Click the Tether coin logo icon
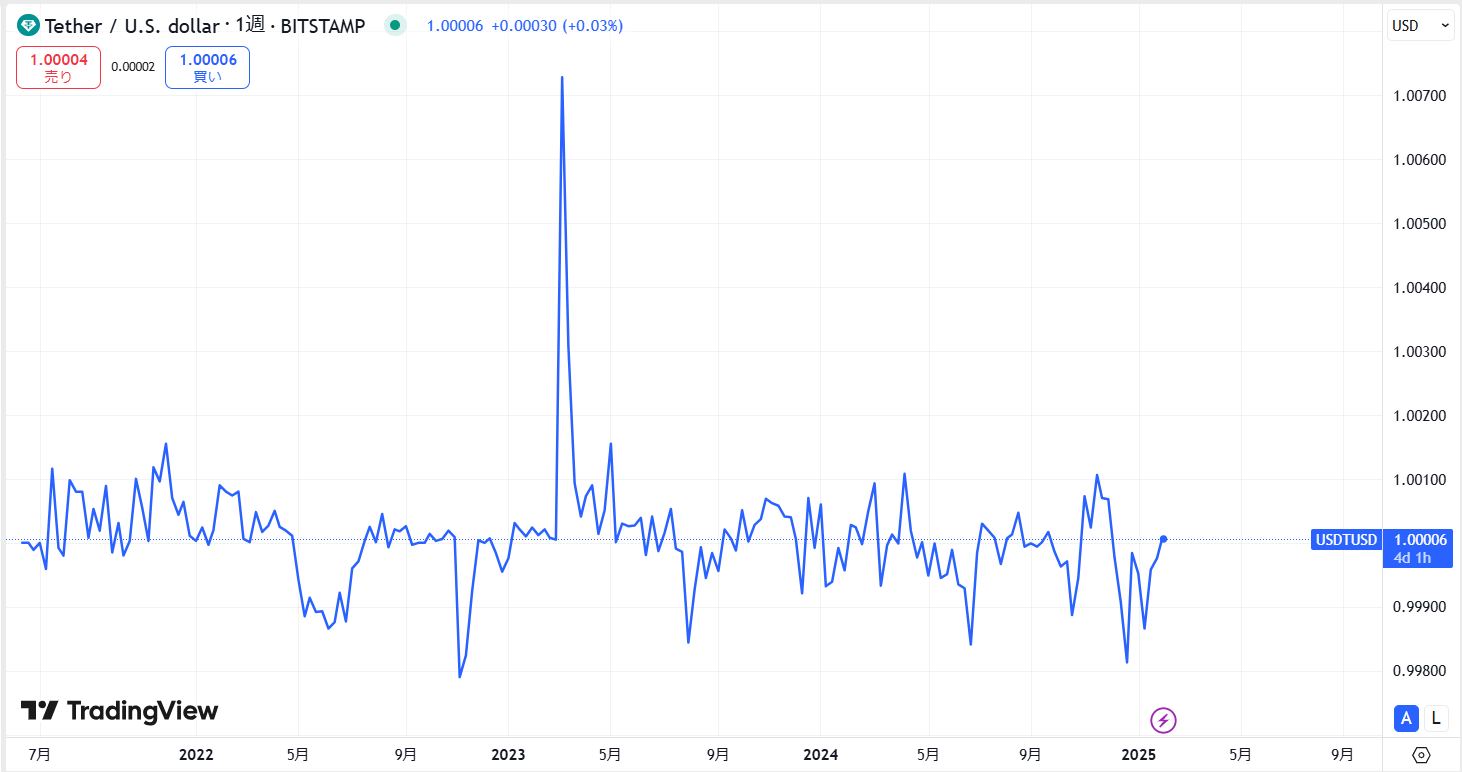 point(28,26)
